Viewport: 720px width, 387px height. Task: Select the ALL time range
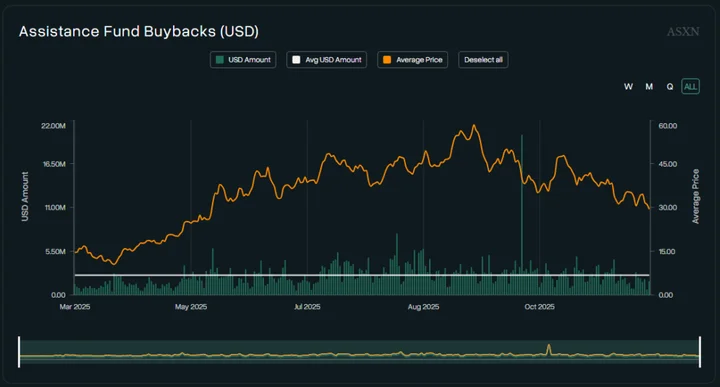point(690,86)
